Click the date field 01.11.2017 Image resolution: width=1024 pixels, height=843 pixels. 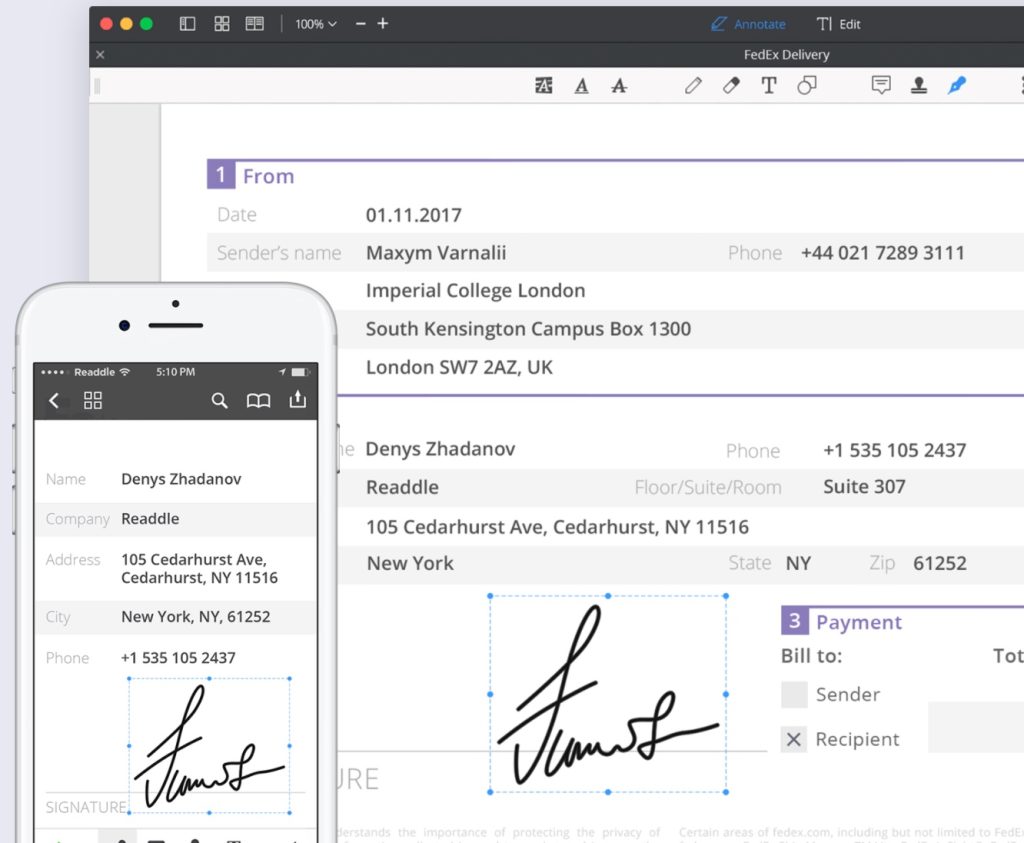pos(413,215)
